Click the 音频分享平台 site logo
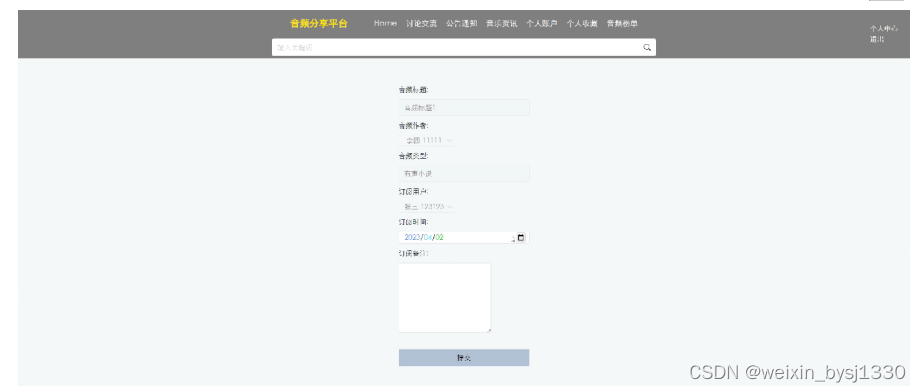 [x=319, y=24]
